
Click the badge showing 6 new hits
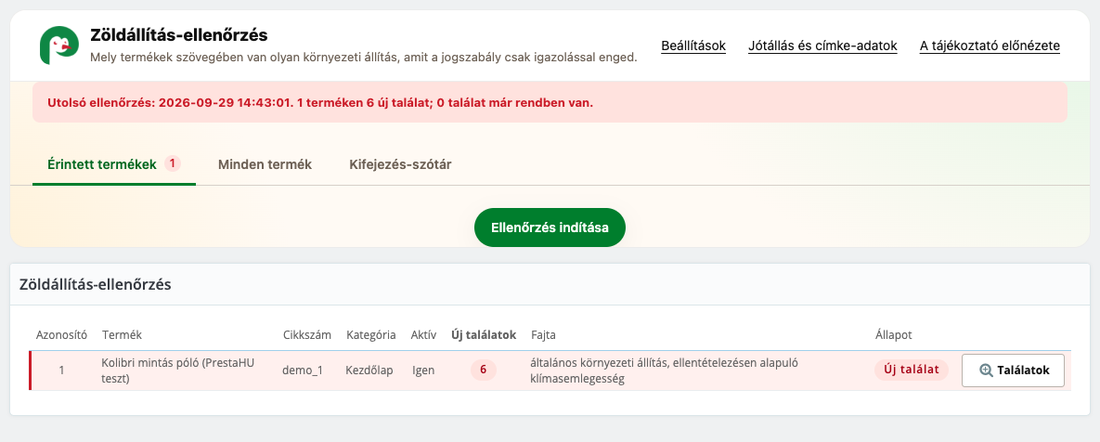coord(483,370)
